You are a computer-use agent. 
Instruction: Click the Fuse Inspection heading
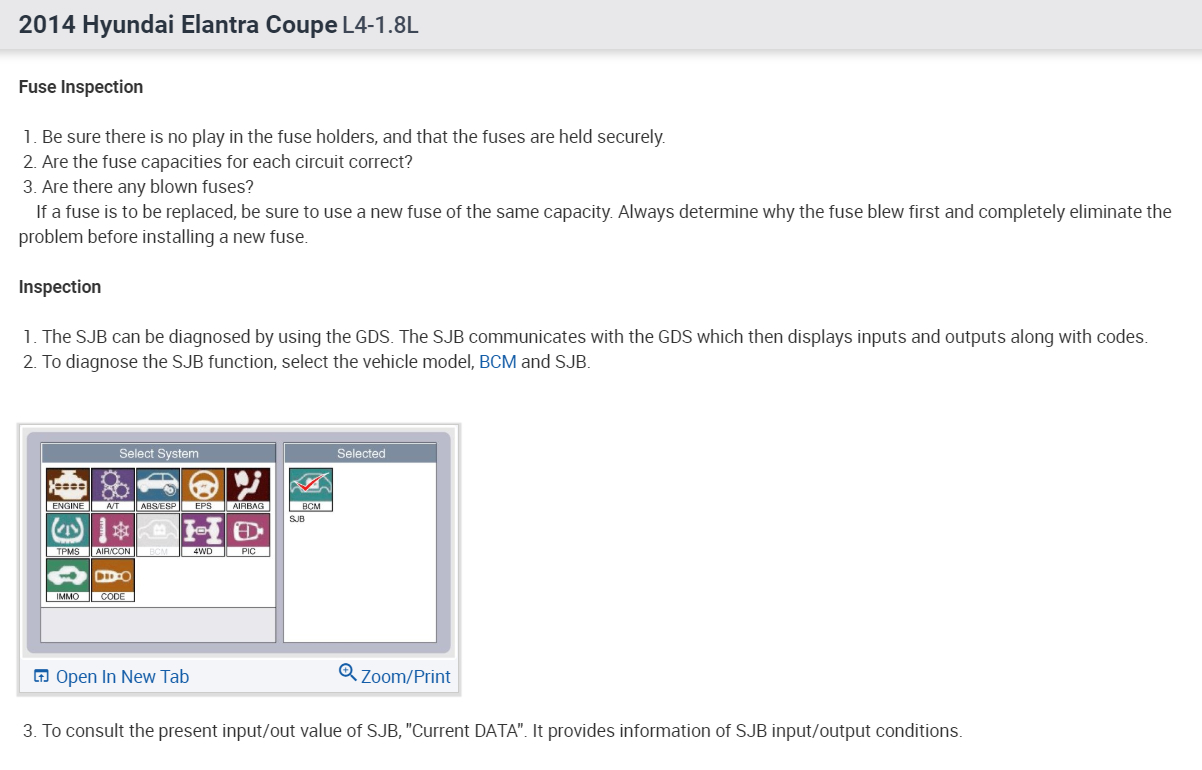coord(81,87)
